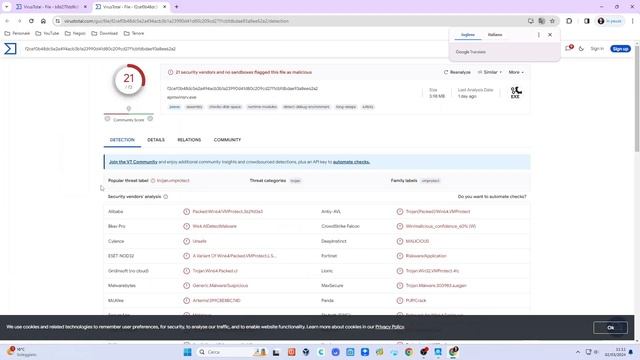The width and height of the screenshot is (640, 360).
Task: Click the EXE file type icon
Action: tap(516, 92)
